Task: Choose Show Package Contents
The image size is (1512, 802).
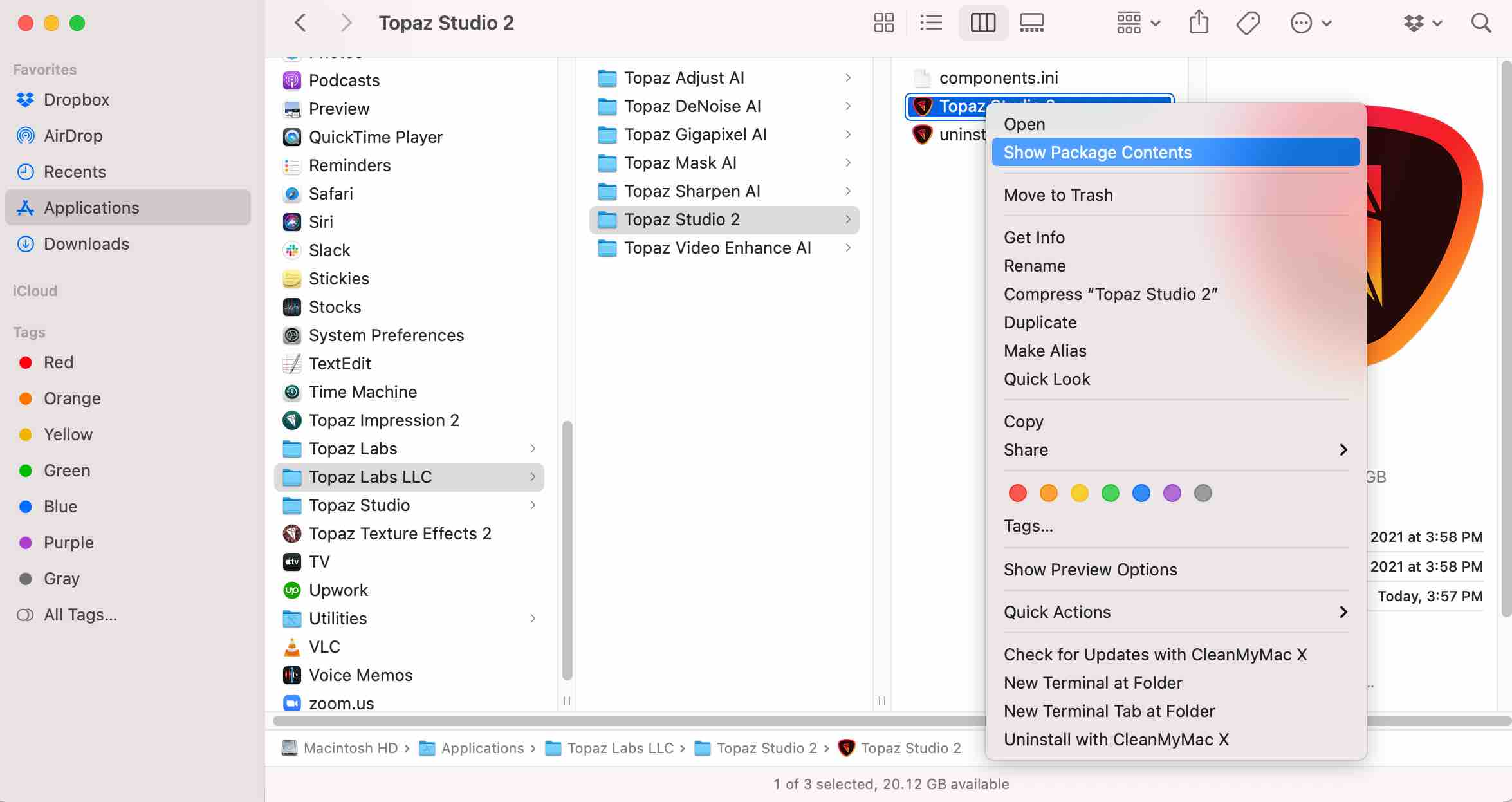Action: coord(1097,153)
